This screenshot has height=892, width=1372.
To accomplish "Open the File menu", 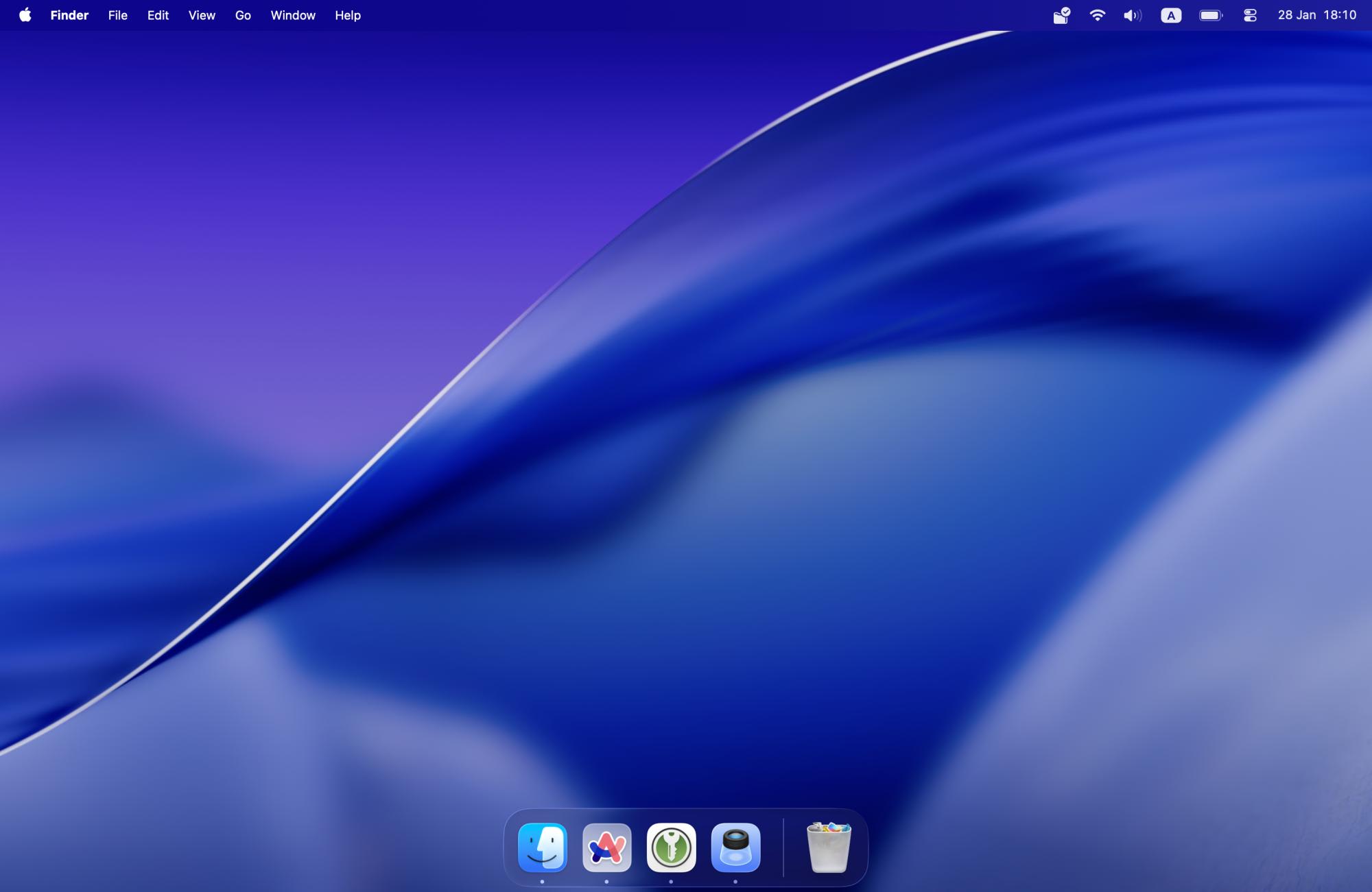I will pyautogui.click(x=118, y=15).
